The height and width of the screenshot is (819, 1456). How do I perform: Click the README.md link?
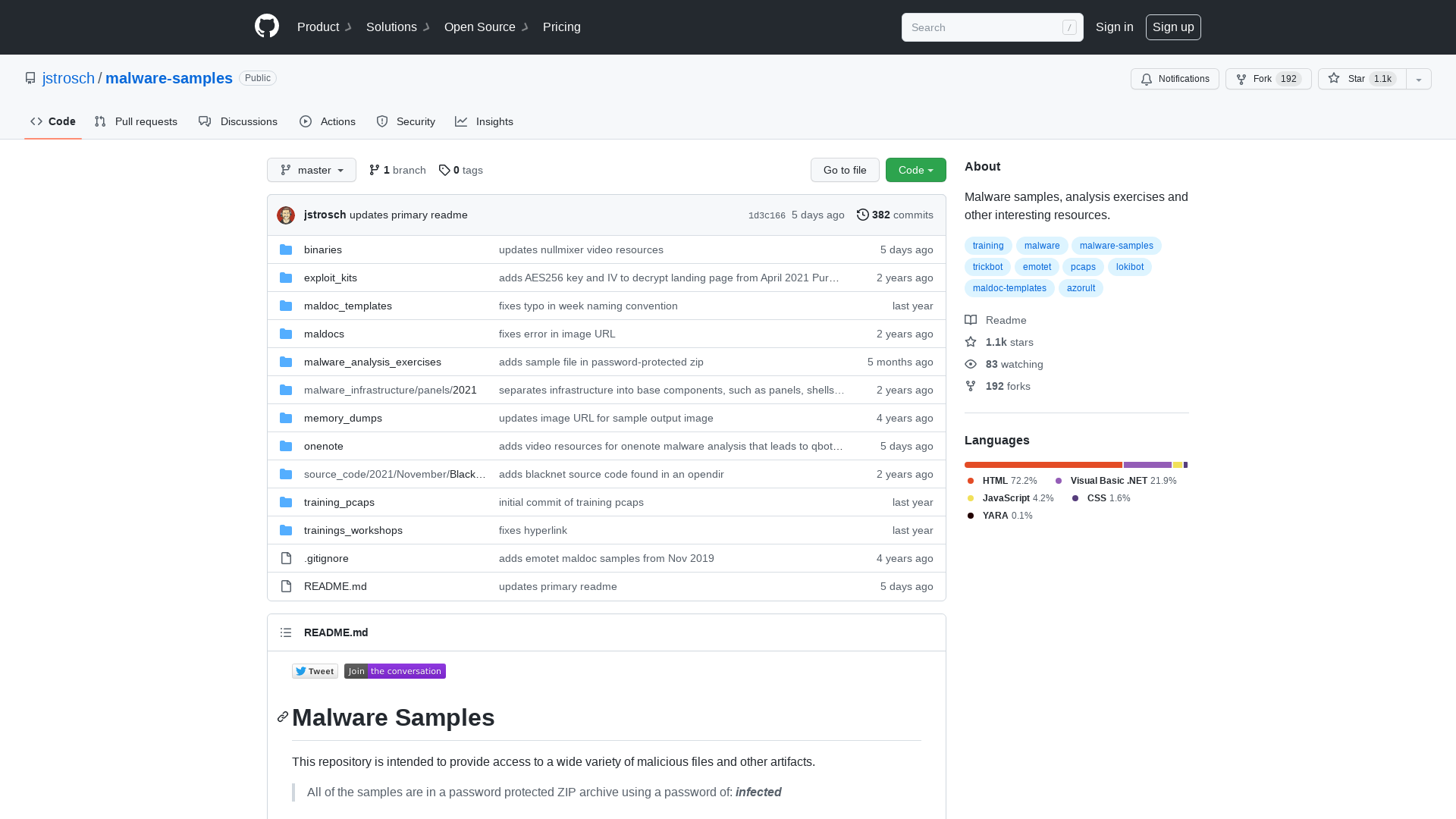click(335, 586)
